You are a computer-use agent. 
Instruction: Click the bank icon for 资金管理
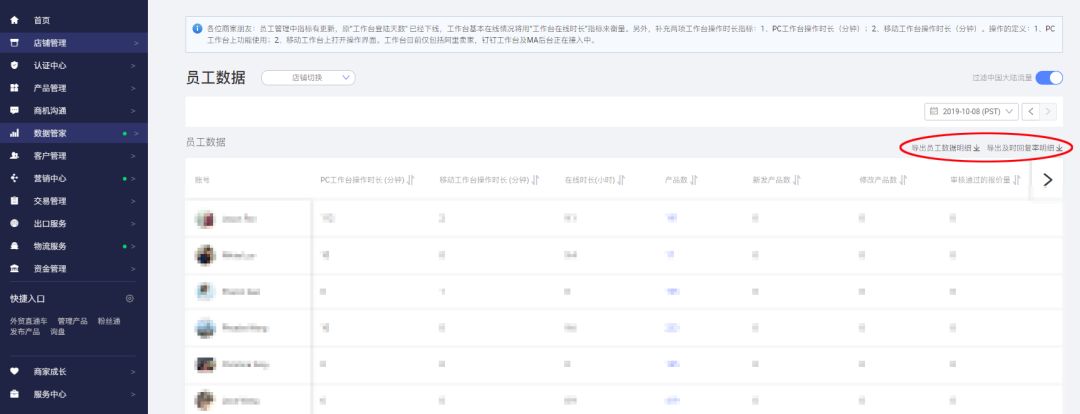(14, 269)
